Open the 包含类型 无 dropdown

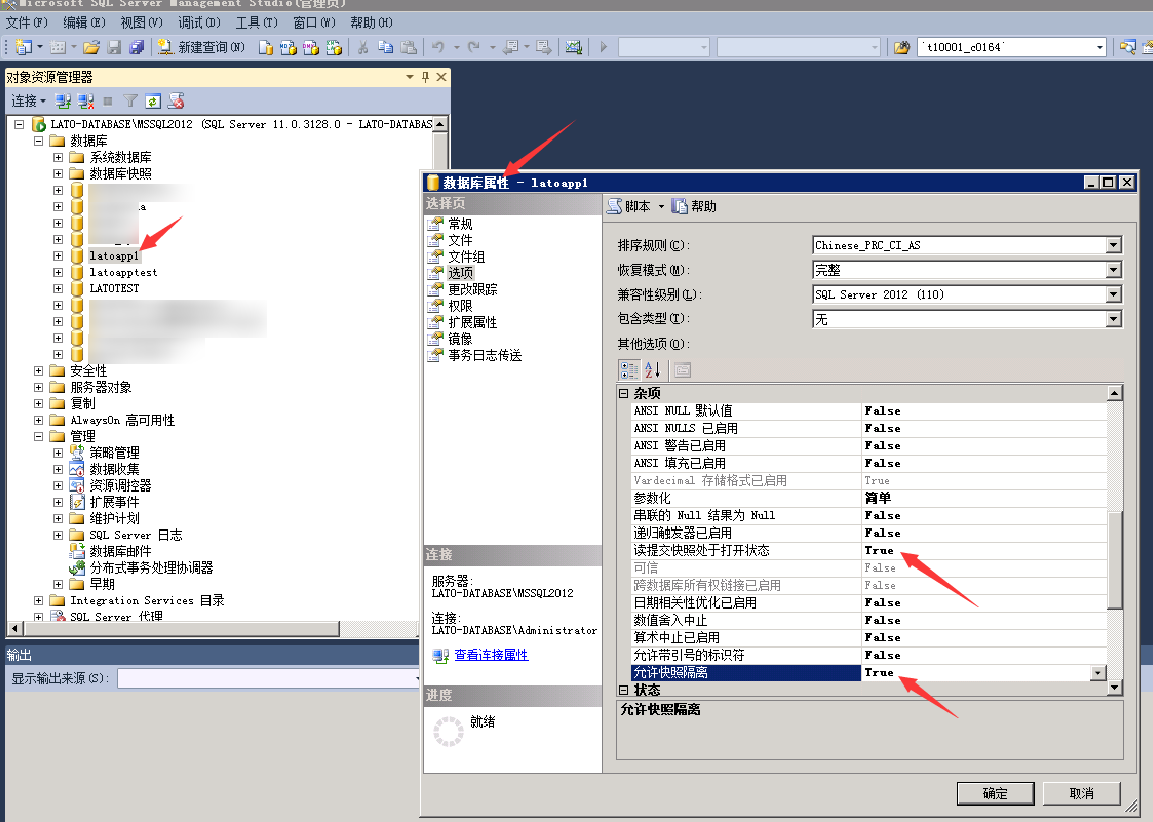tap(1113, 318)
